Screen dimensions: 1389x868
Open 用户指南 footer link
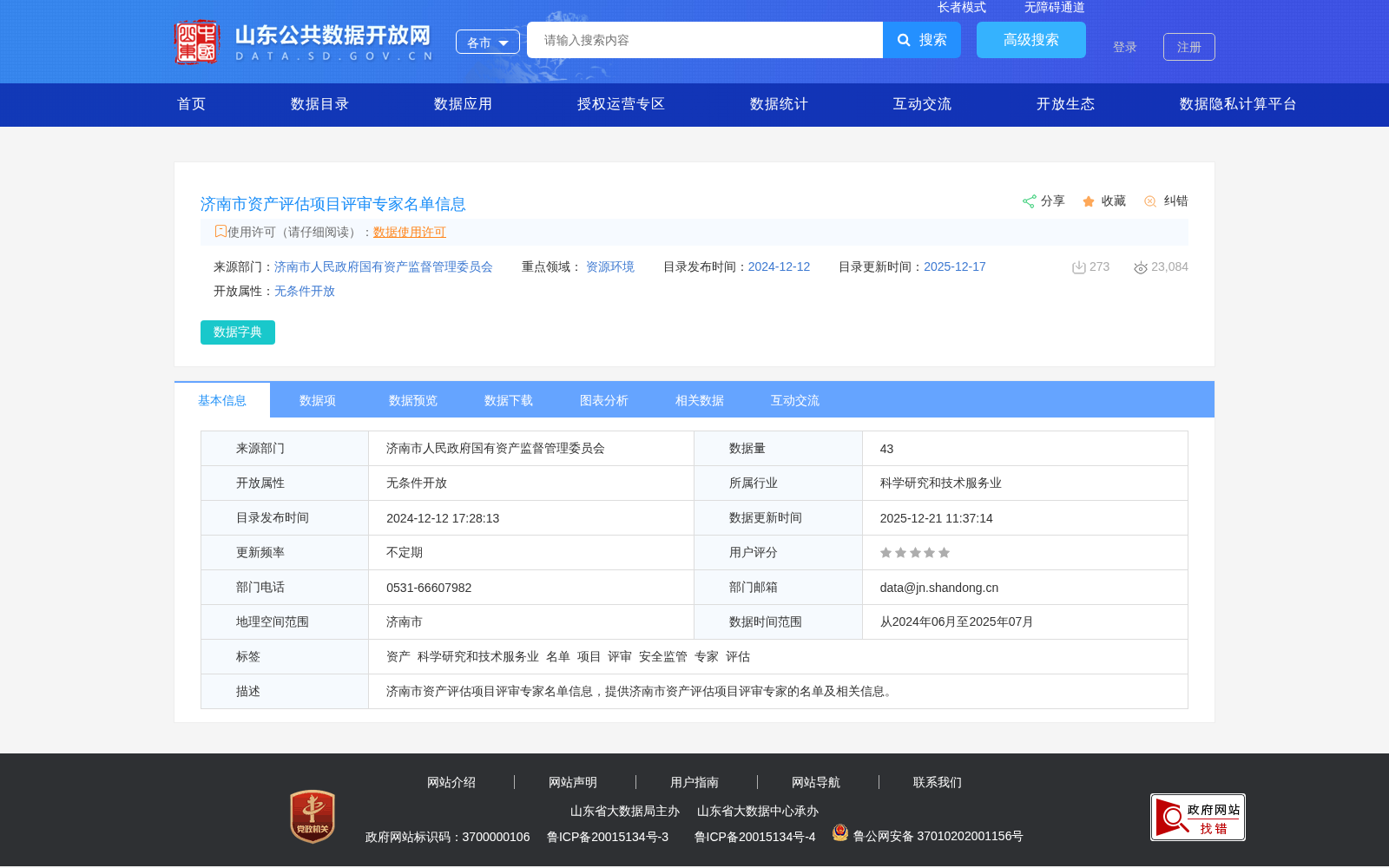click(x=694, y=783)
